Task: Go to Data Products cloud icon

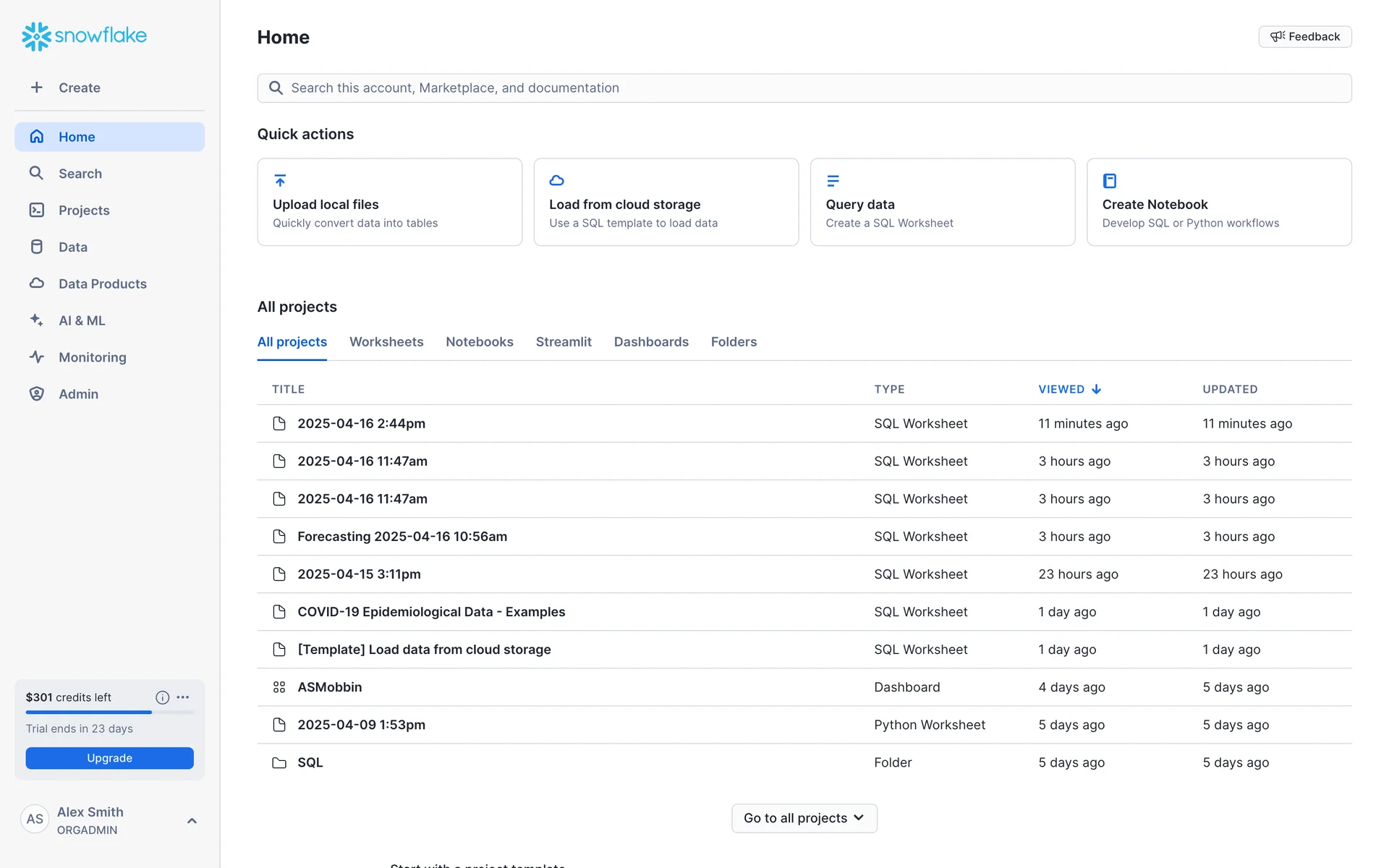Action: 37,284
